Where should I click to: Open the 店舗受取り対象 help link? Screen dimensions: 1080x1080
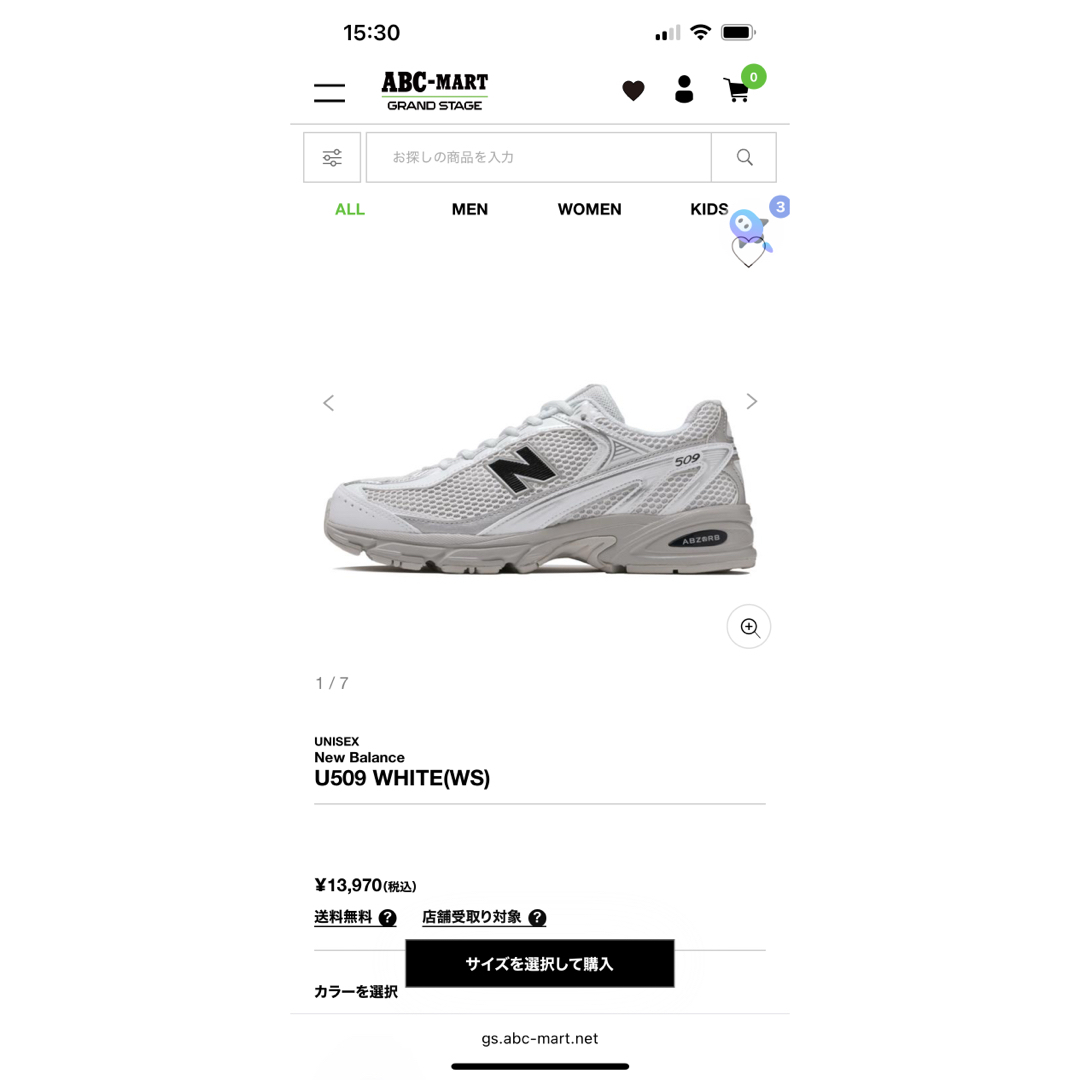pos(484,917)
